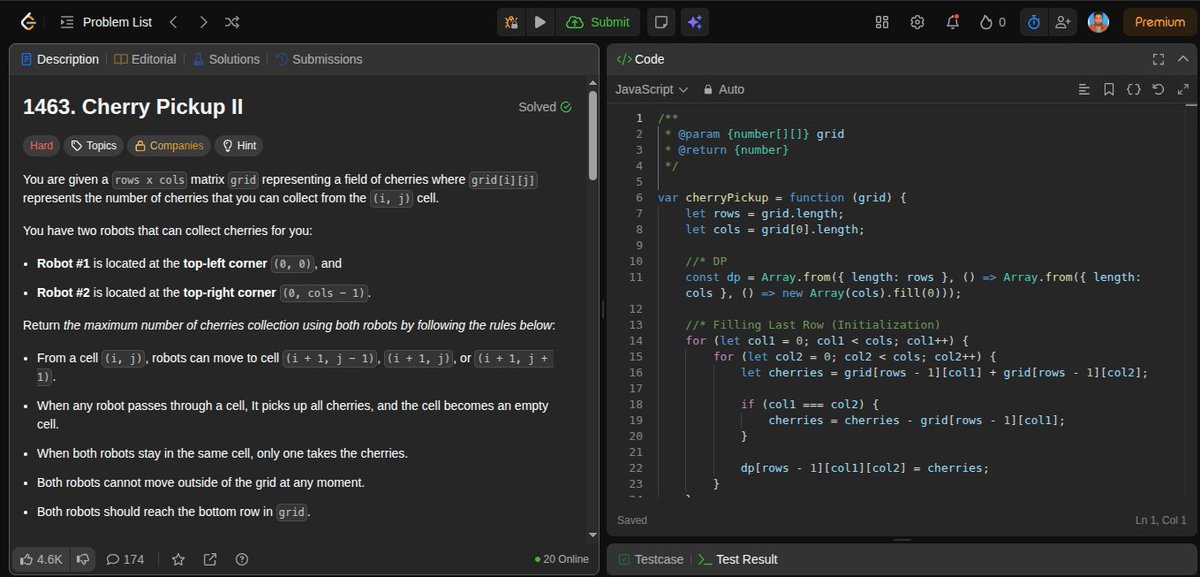
Task: Go to next problem arrow
Action: click(203, 21)
